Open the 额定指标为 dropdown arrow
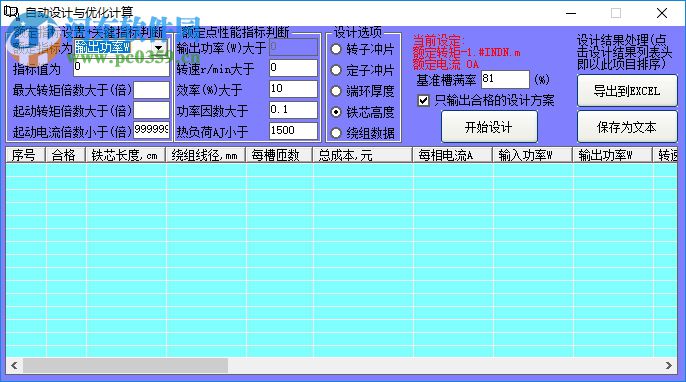The image size is (686, 382). tap(159, 48)
